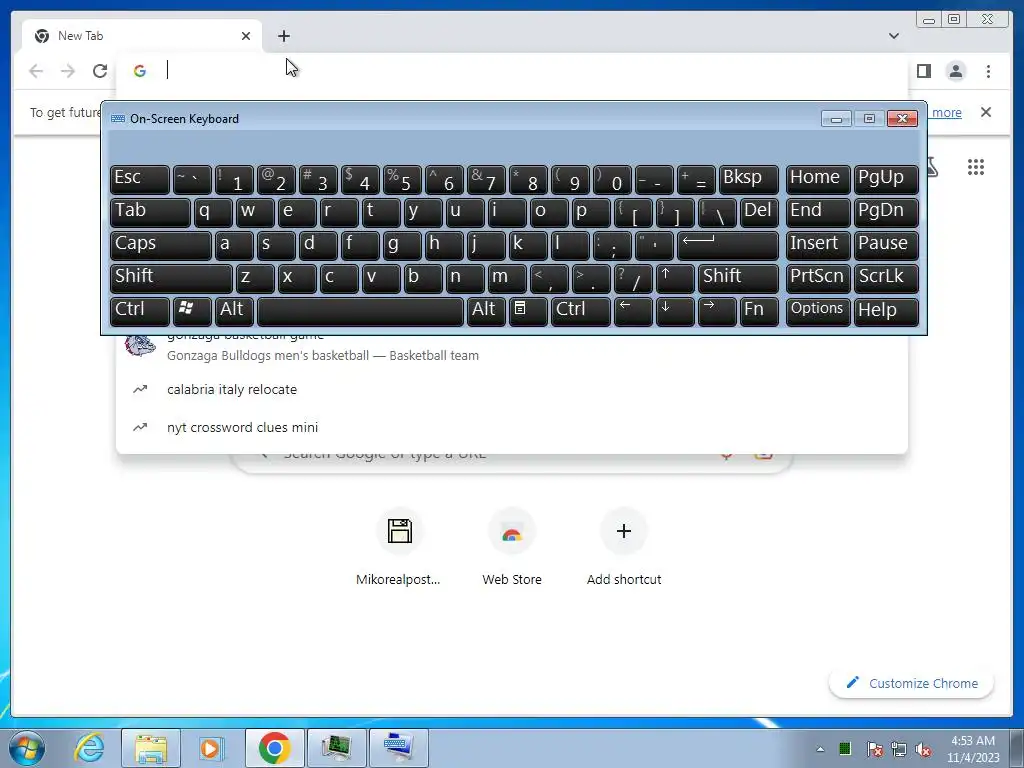Tap the Help key
The height and width of the screenshot is (768, 1024).
tap(886, 312)
